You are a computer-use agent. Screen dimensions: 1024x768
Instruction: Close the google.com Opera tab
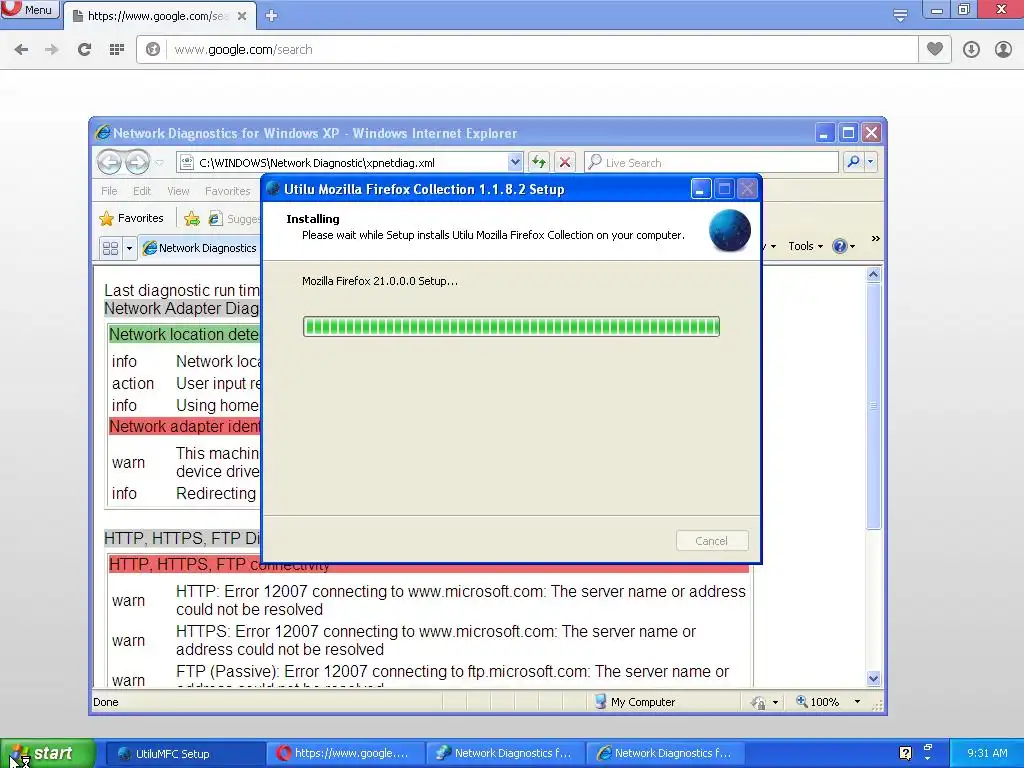(242, 16)
